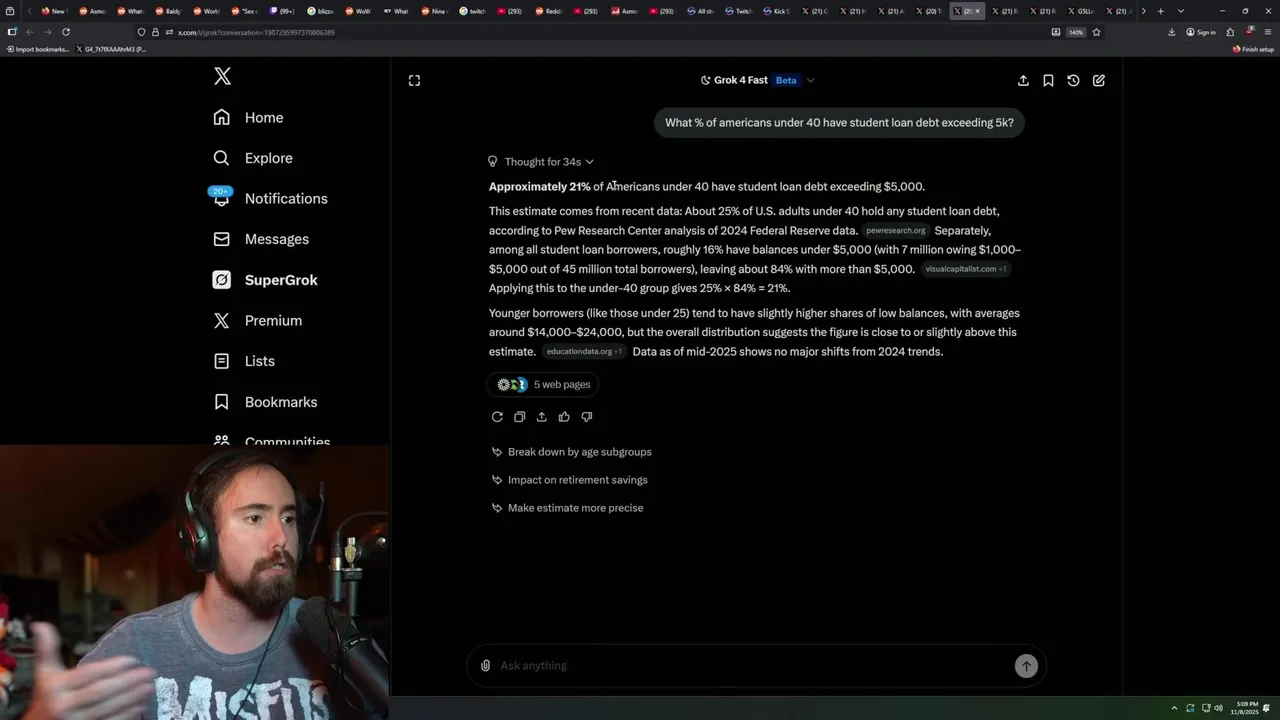
Task: Open pewresearch.org source citation
Action: tap(895, 231)
